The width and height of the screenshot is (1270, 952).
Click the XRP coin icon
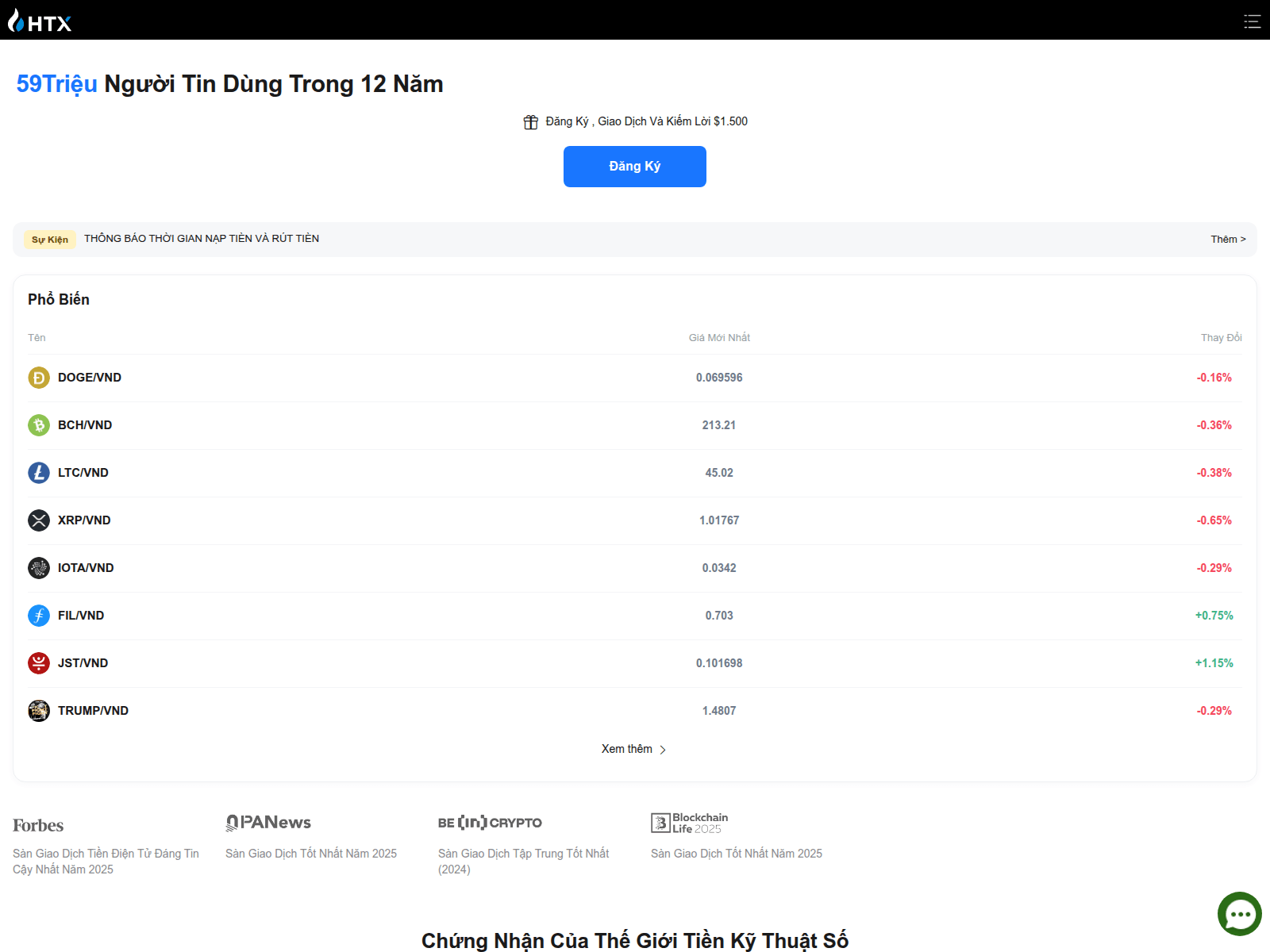coord(39,520)
